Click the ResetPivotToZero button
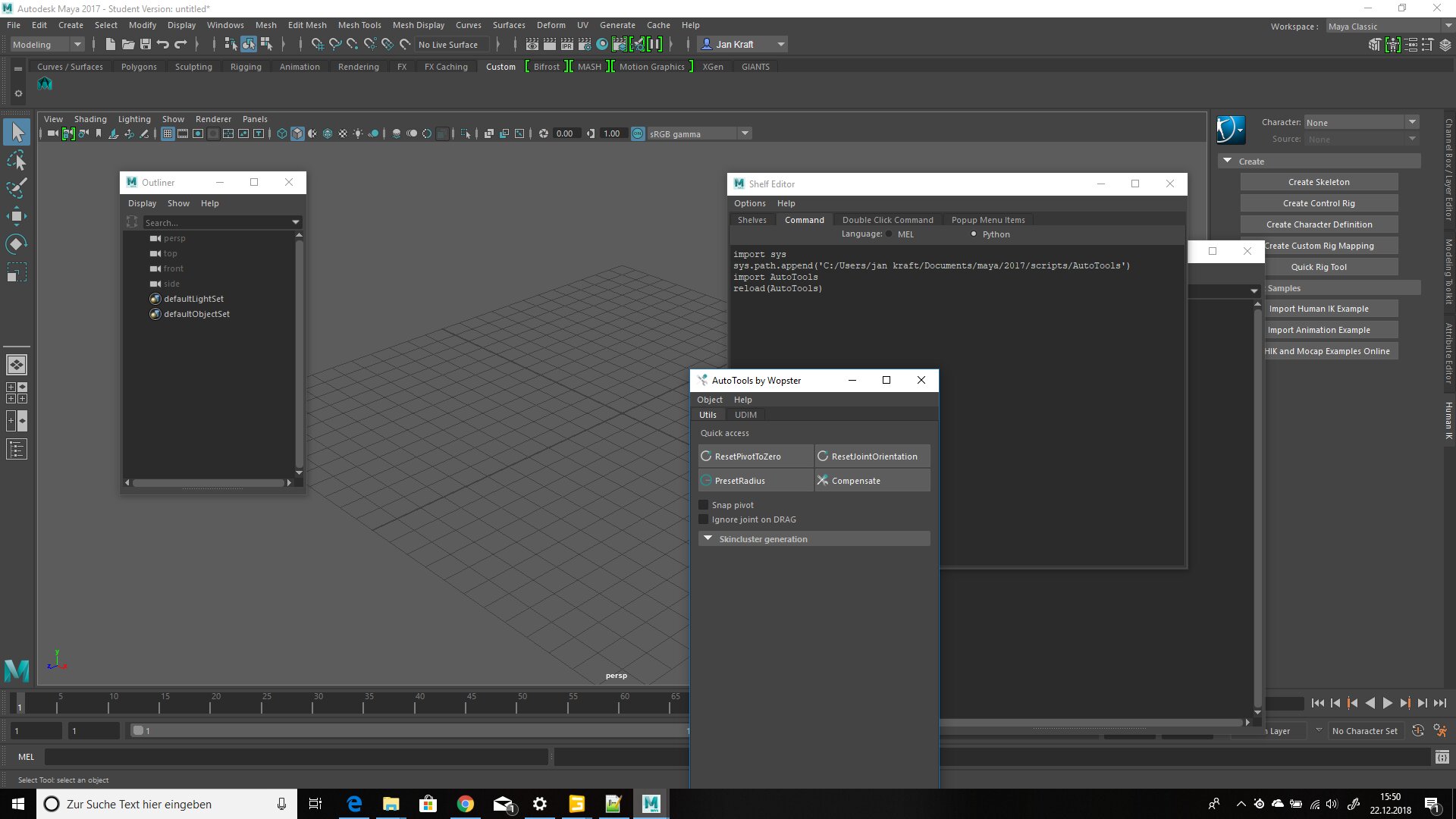 755,457
